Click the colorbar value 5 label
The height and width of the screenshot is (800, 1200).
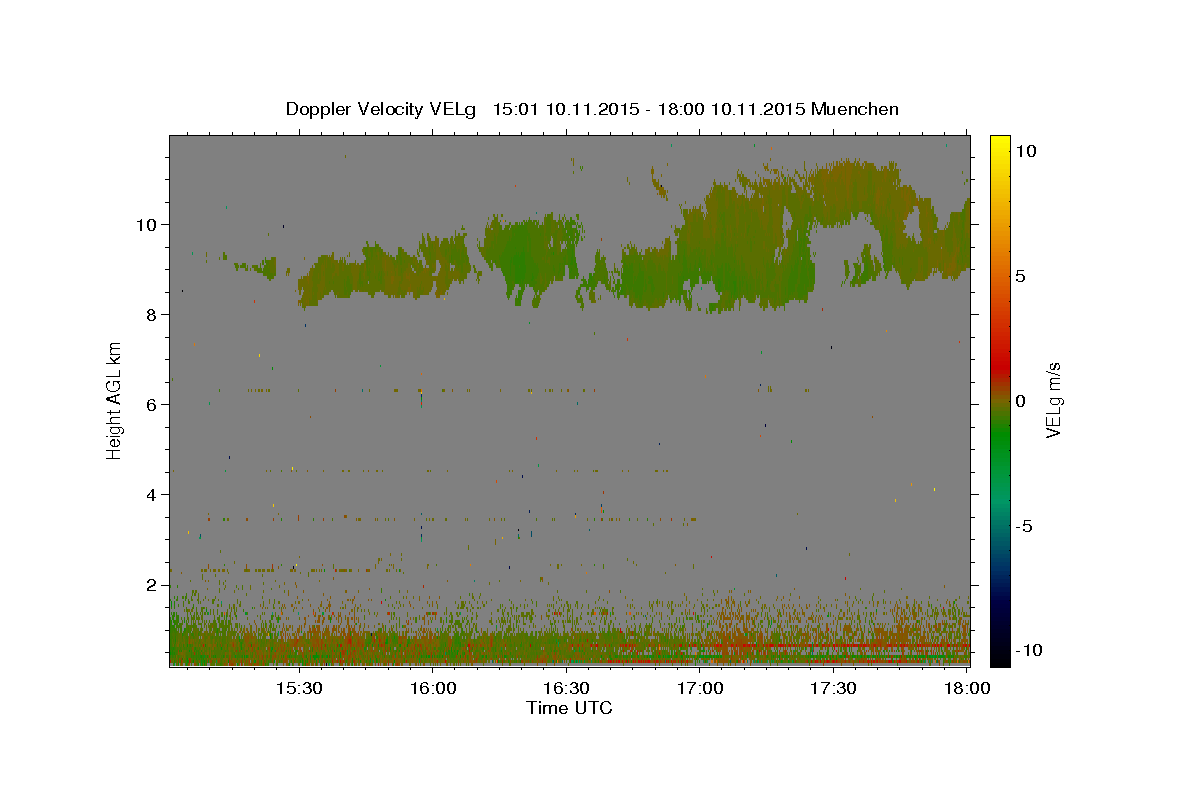pos(1021,276)
